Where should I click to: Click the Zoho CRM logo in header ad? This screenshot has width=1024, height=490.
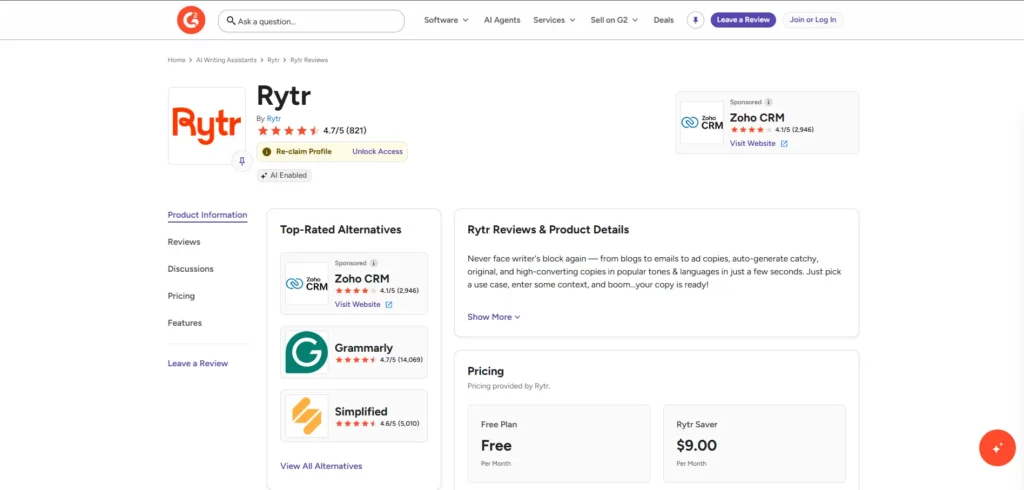702,123
